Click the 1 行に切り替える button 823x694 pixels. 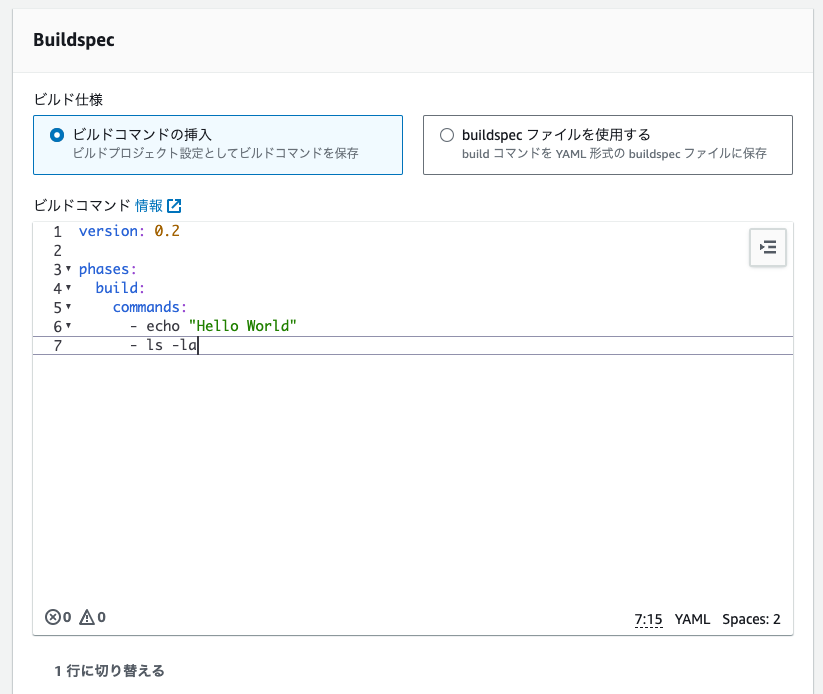[x=109, y=670]
